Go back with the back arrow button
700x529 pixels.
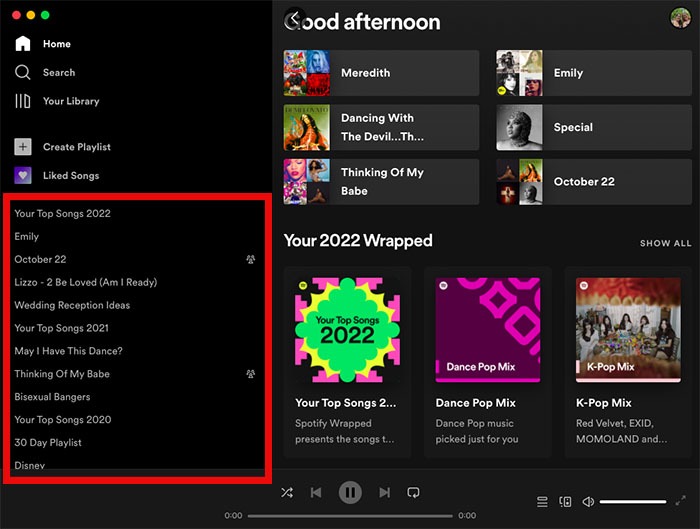295,20
